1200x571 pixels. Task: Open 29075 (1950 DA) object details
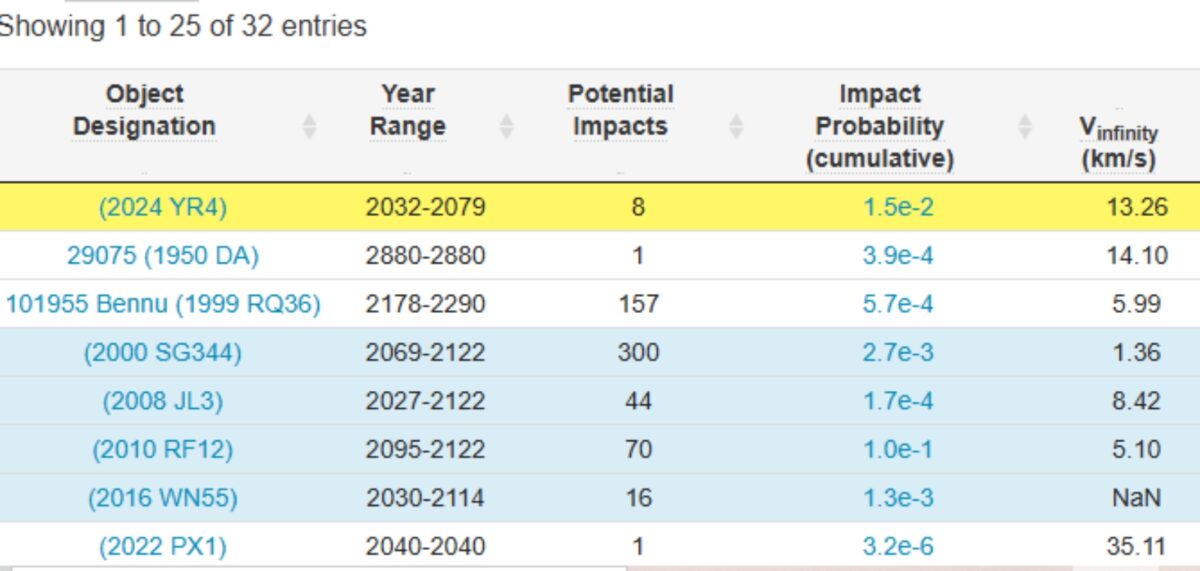tap(163, 256)
